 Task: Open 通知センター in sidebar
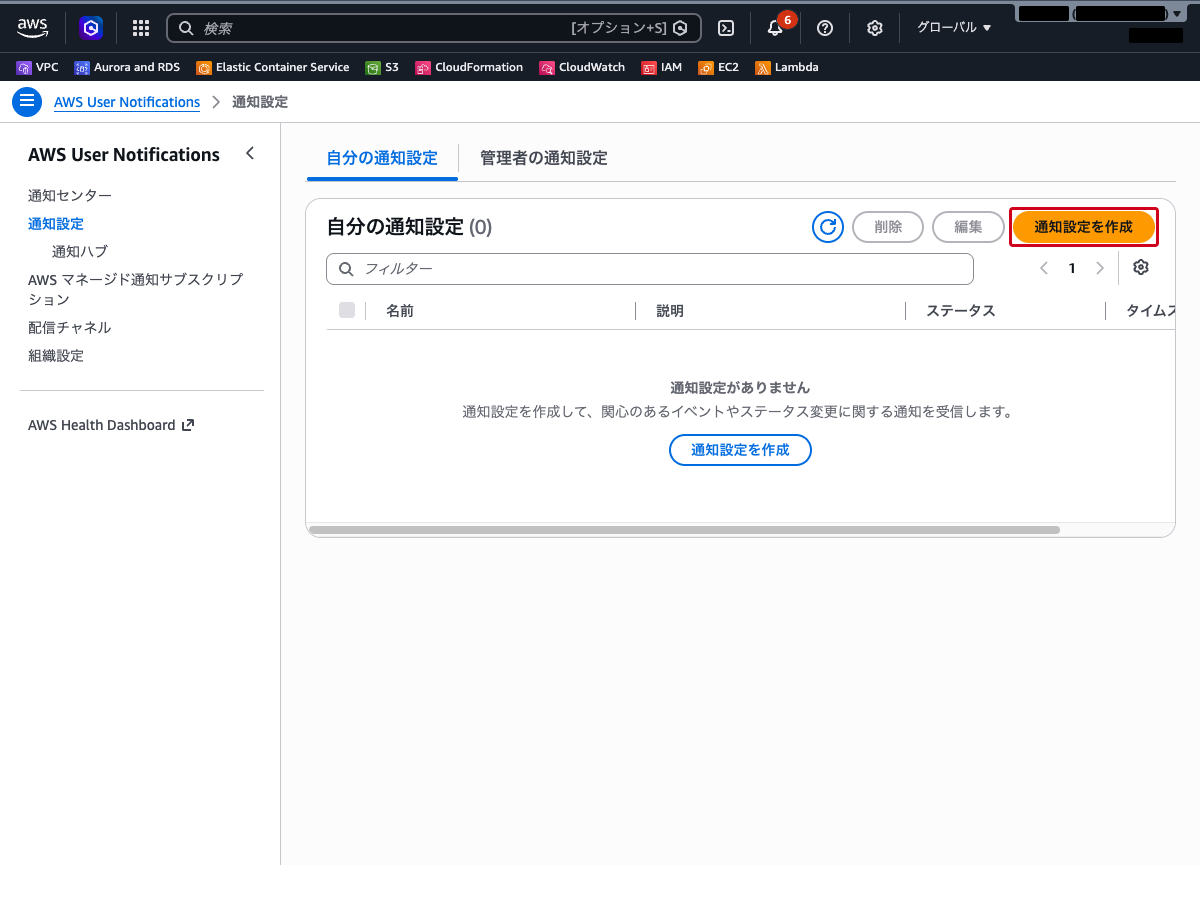coord(70,195)
